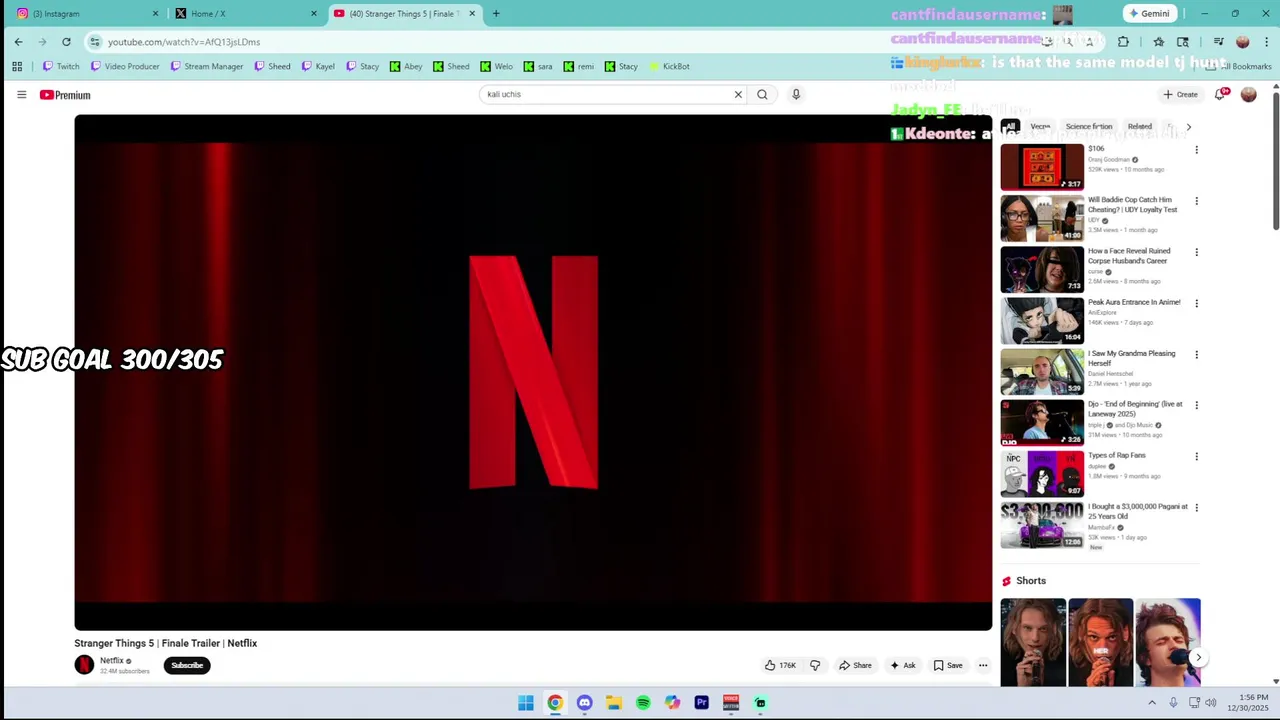This screenshot has height=720, width=1280.
Task: Open options for Grandma video
Action: pos(1196,354)
